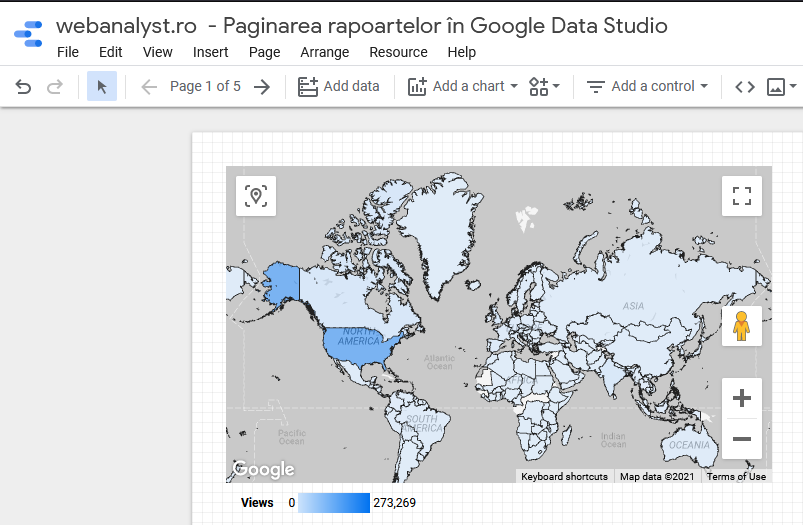
Task: Zoom in on the map
Action: 742,398
